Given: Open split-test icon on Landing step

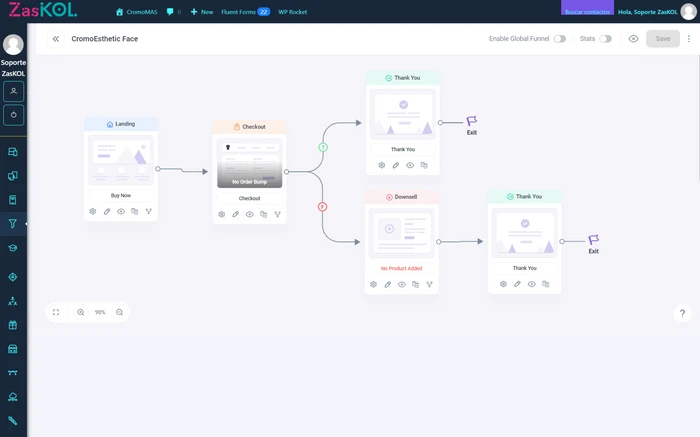Looking at the screenshot, I should [149, 212].
